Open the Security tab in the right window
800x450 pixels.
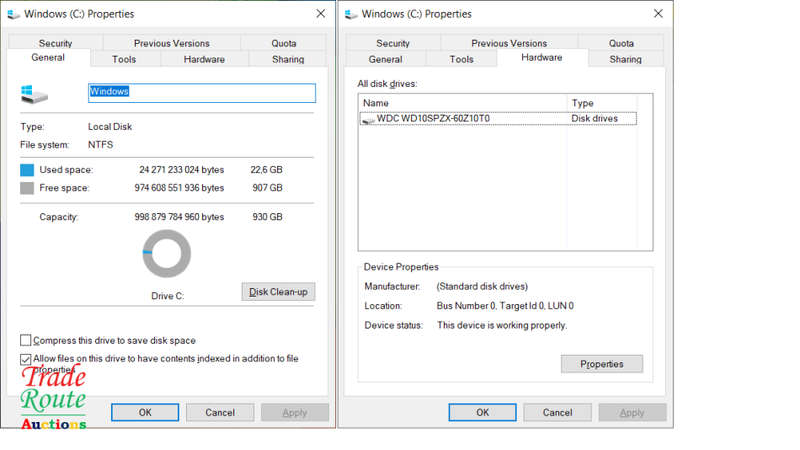pos(393,43)
